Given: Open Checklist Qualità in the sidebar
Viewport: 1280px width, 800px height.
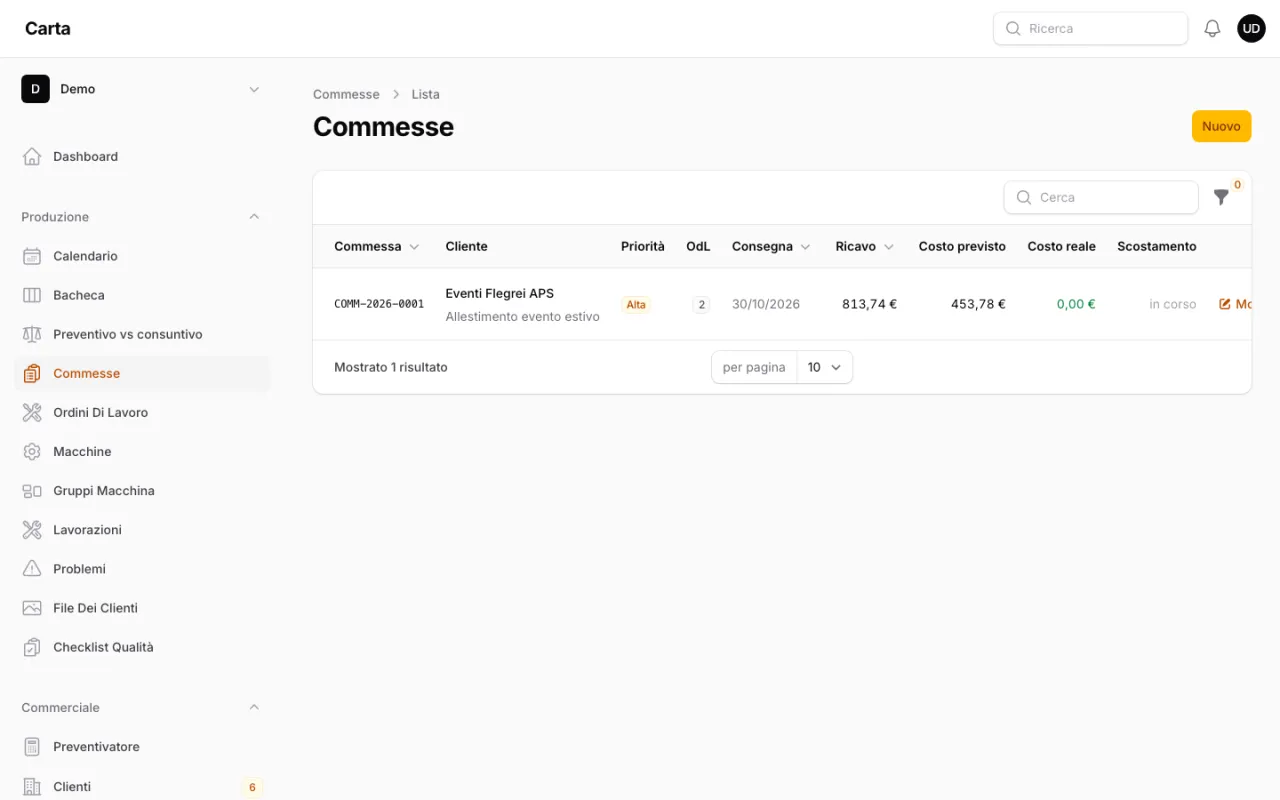Looking at the screenshot, I should point(142,647).
